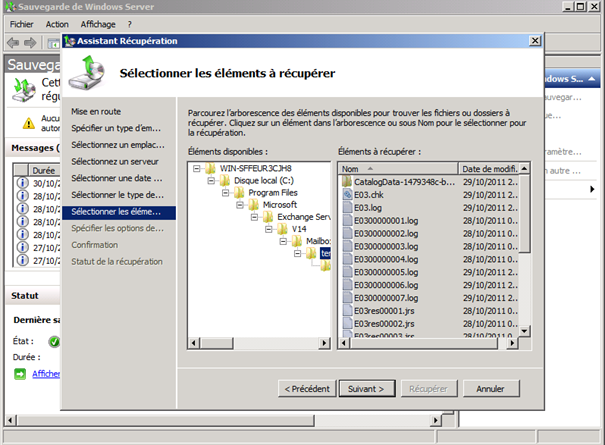Screen dimensions: 605x445
Task: Click the Disque local (C:) folder icon
Action: tap(225, 180)
